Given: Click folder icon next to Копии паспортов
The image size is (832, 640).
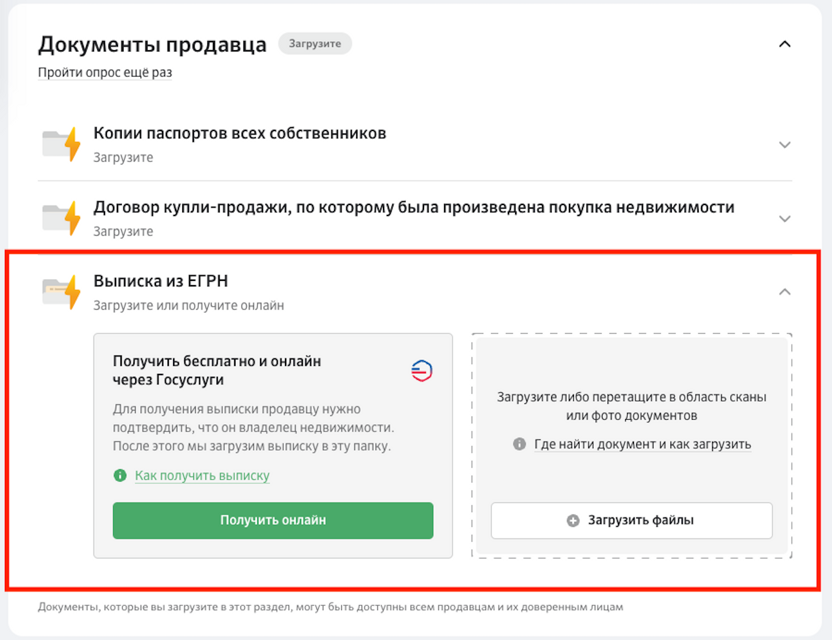Looking at the screenshot, I should coord(61,144).
